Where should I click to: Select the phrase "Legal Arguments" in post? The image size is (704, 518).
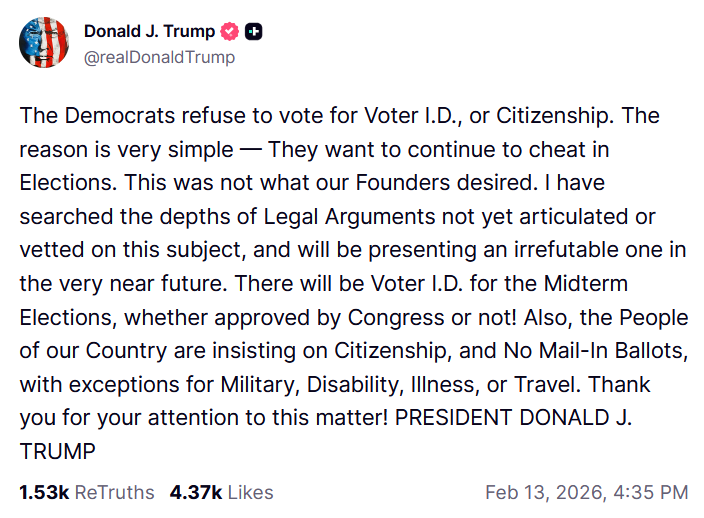coord(349,217)
